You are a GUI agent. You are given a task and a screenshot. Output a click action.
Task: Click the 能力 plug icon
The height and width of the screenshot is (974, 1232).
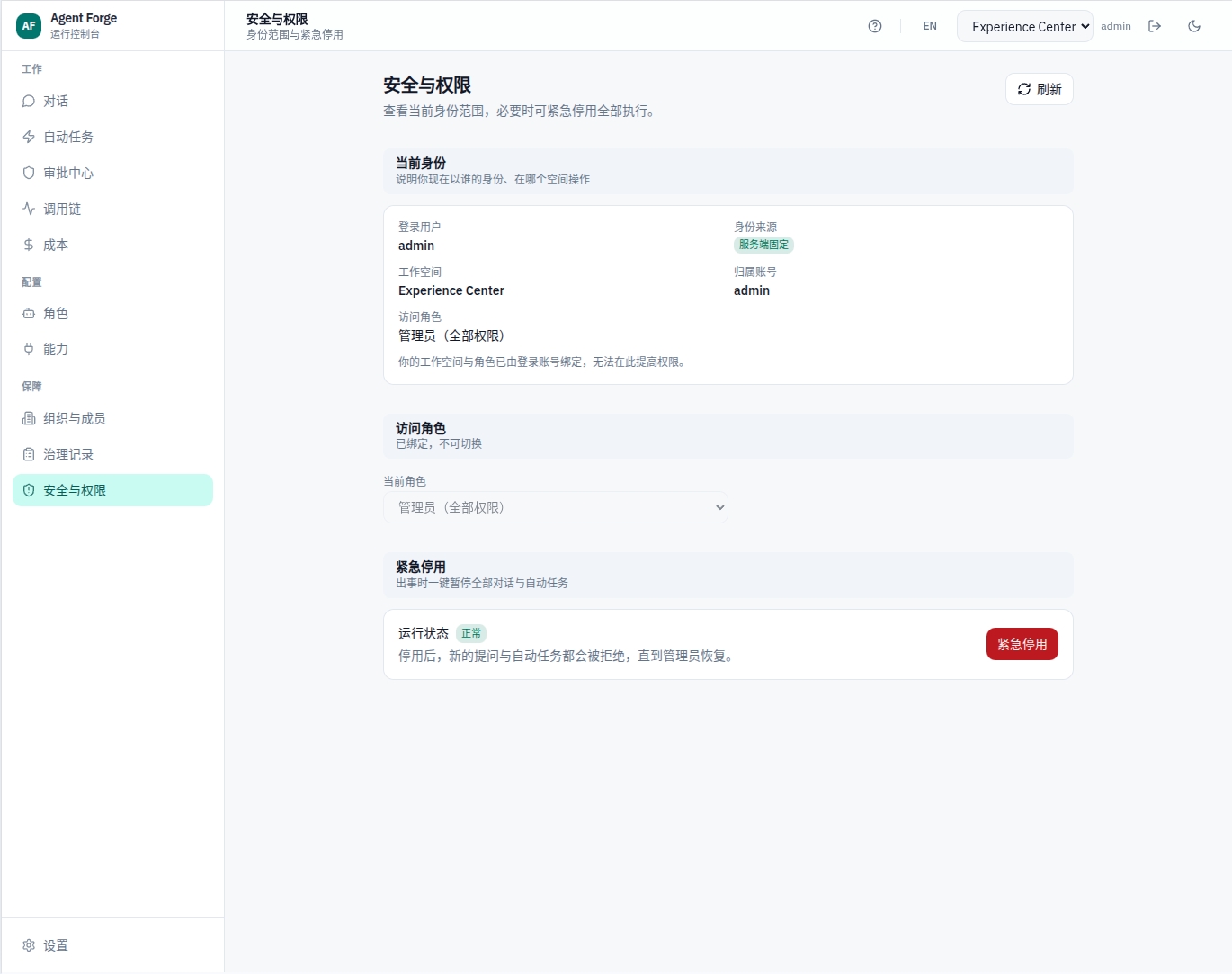29,350
